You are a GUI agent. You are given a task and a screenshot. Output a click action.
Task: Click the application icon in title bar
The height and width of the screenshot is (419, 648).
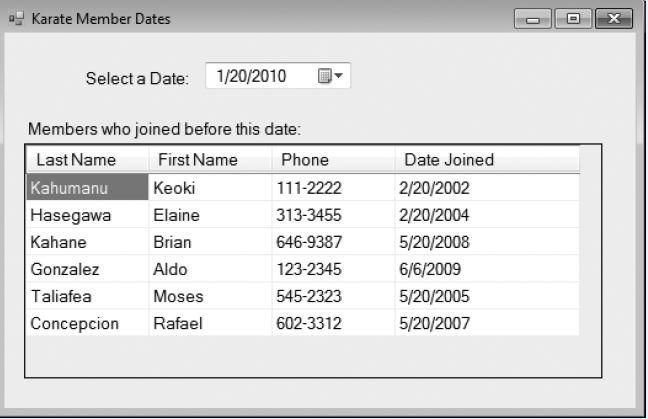tap(17, 19)
